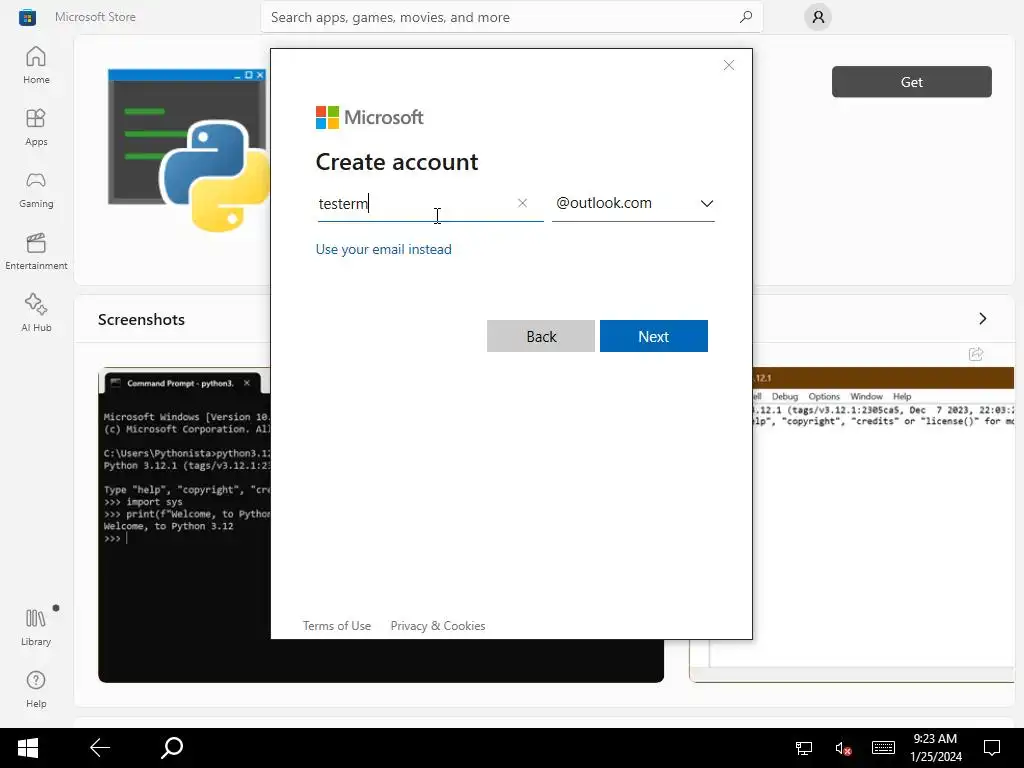Open the network status tray icon
Screen dimensions: 1024x768
[803, 748]
